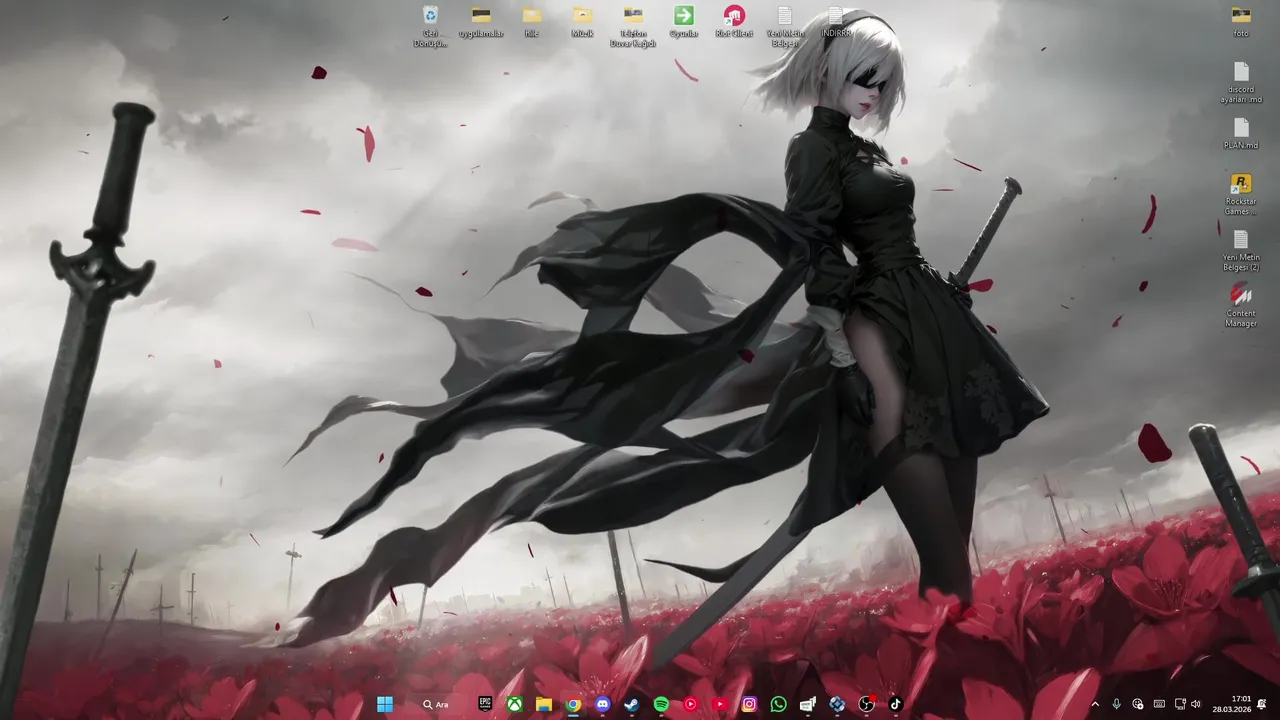Open the notification bell in tray
1280x720 pixels.
tap(1262, 704)
